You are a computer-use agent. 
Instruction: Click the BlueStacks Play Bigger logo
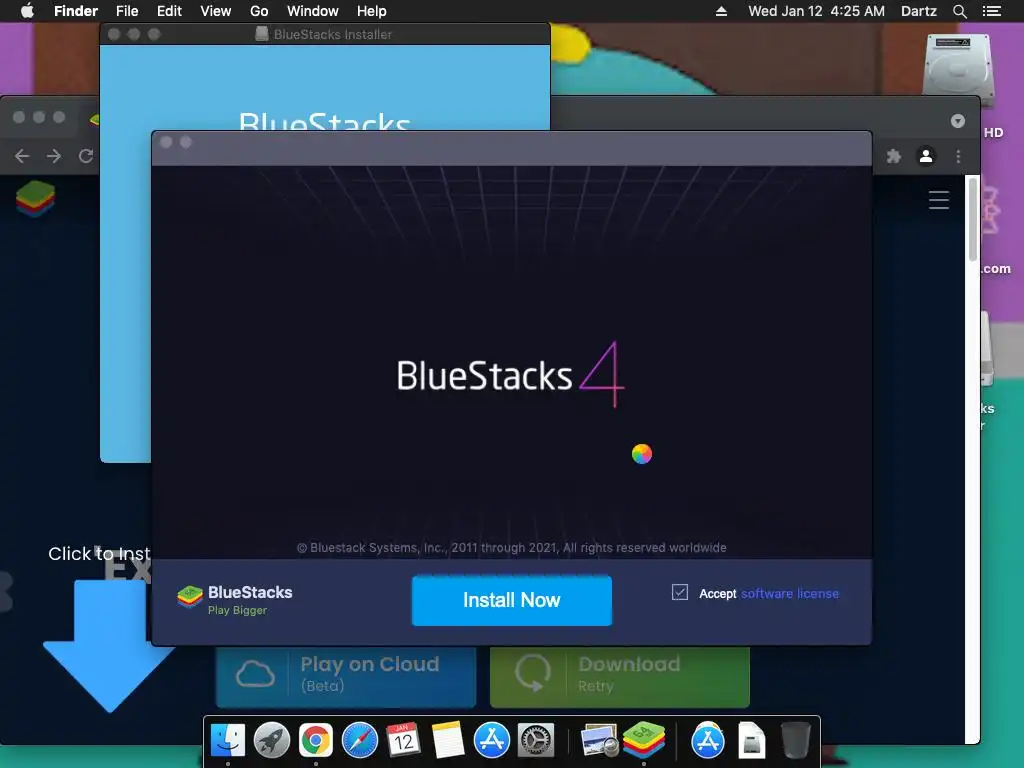coord(235,600)
